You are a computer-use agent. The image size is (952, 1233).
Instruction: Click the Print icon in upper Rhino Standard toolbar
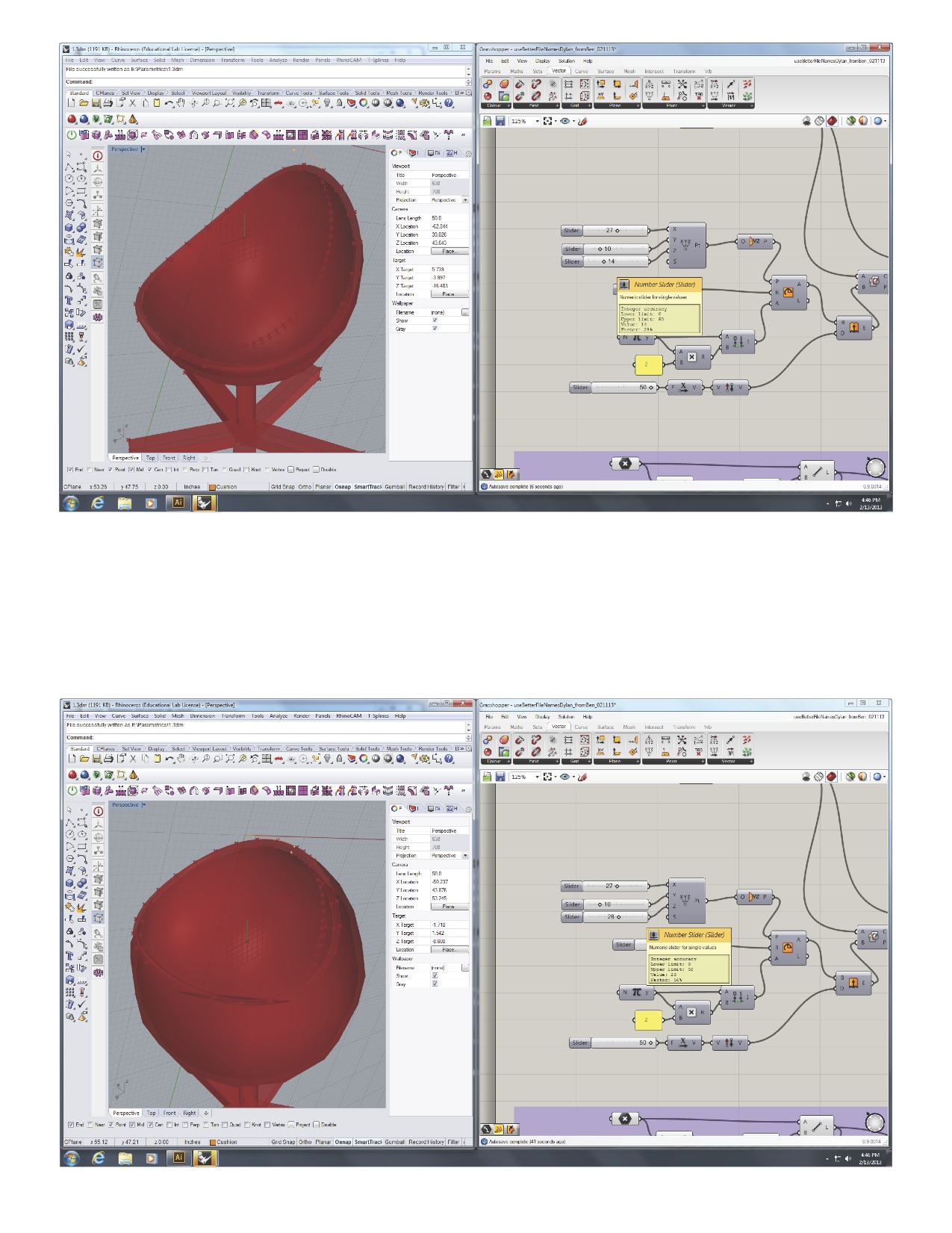[x=108, y=103]
